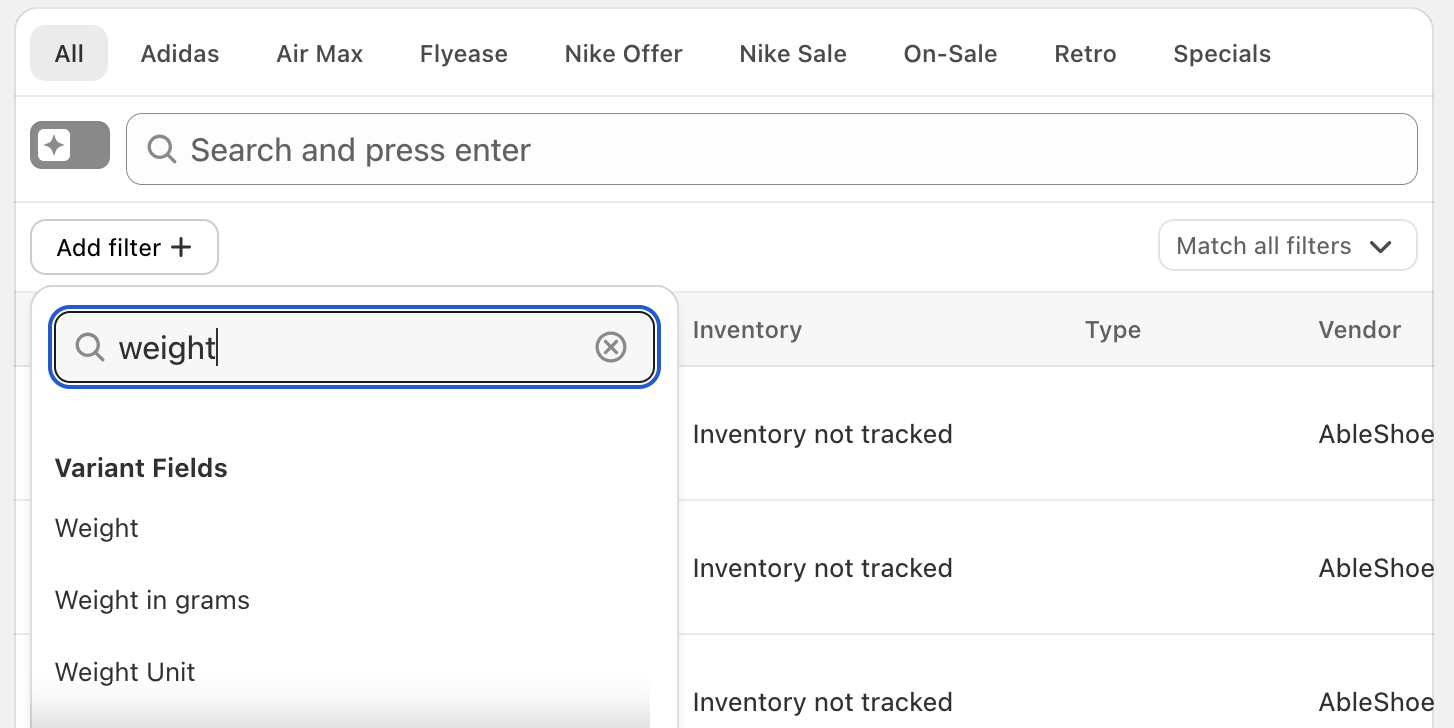Viewport: 1454px width, 728px height.
Task: Open the Nike Offer tab
Action: pos(623,54)
